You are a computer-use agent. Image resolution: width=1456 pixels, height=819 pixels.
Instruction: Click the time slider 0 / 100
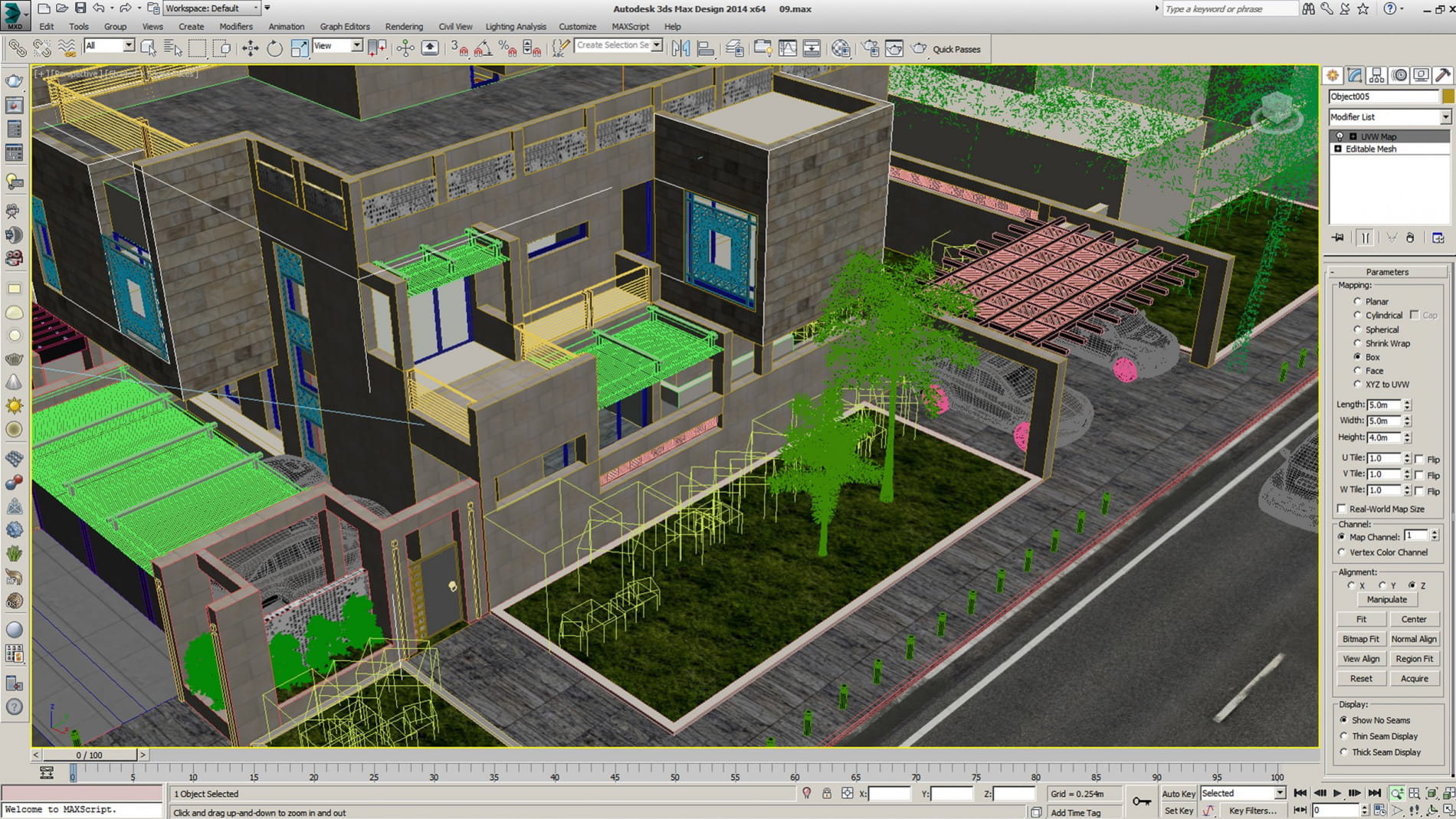(x=90, y=755)
